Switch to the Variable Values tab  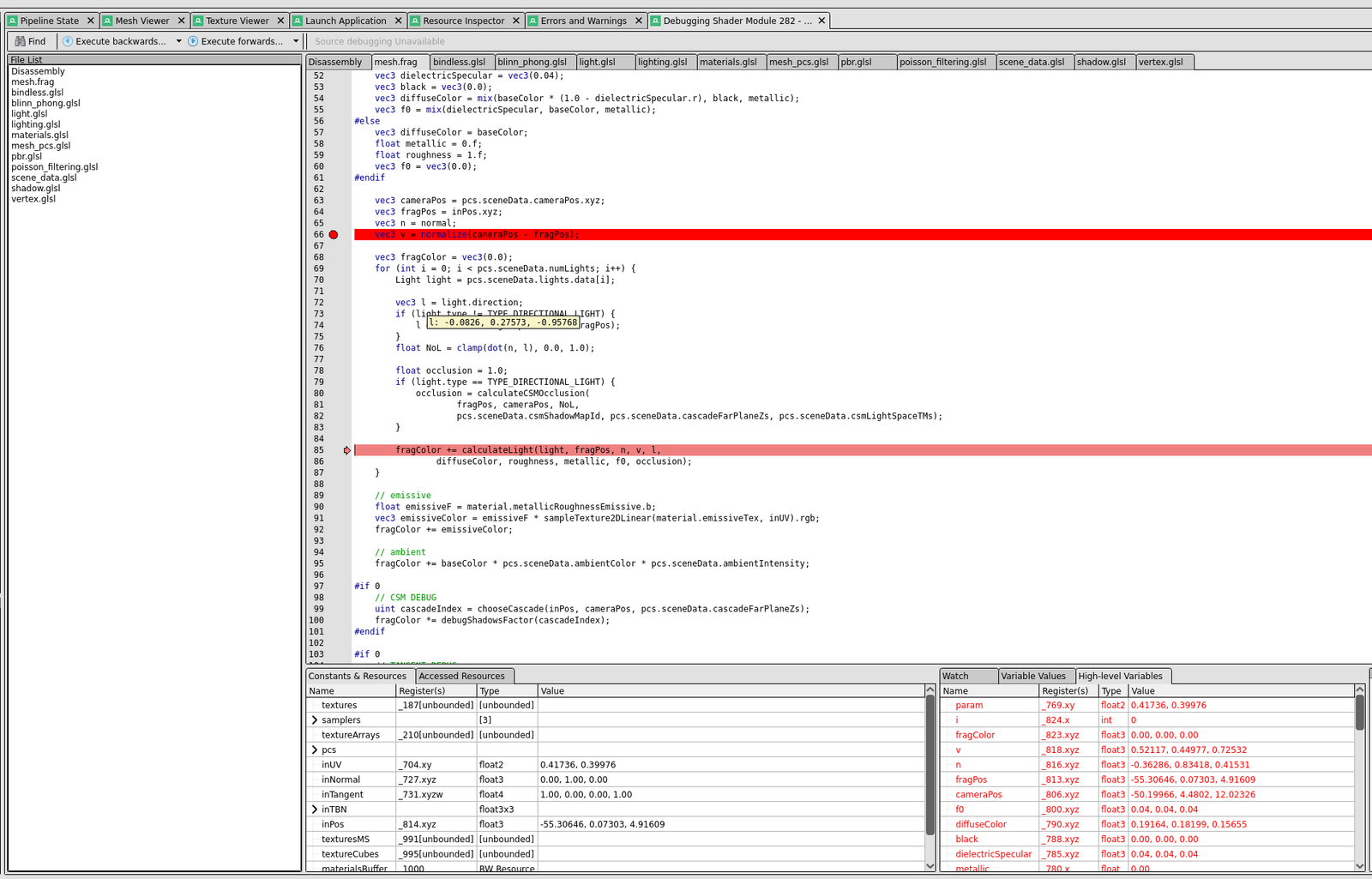point(1033,676)
